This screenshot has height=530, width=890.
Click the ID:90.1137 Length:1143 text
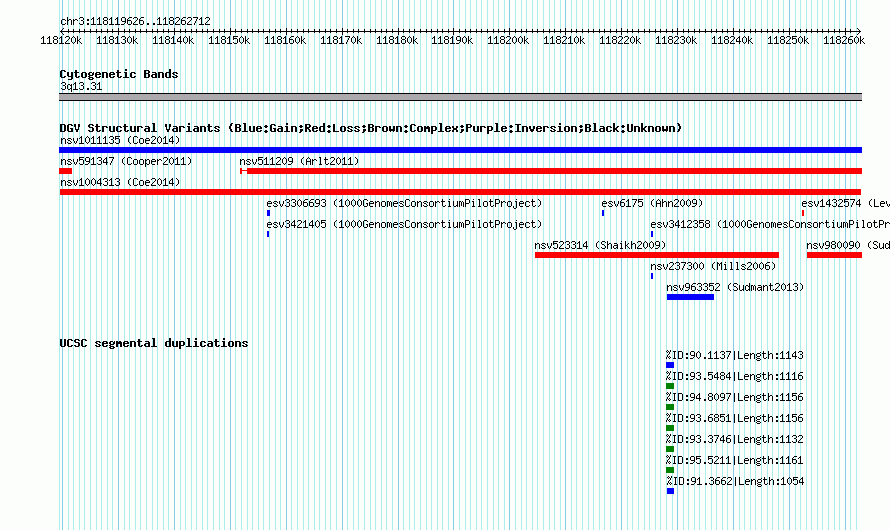tap(735, 355)
